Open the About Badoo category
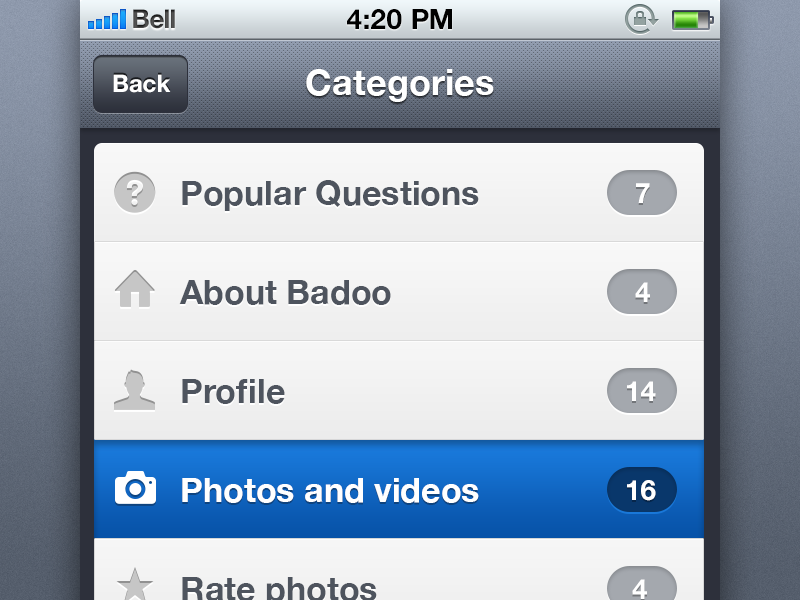Image resolution: width=800 pixels, height=600 pixels. [x=286, y=292]
